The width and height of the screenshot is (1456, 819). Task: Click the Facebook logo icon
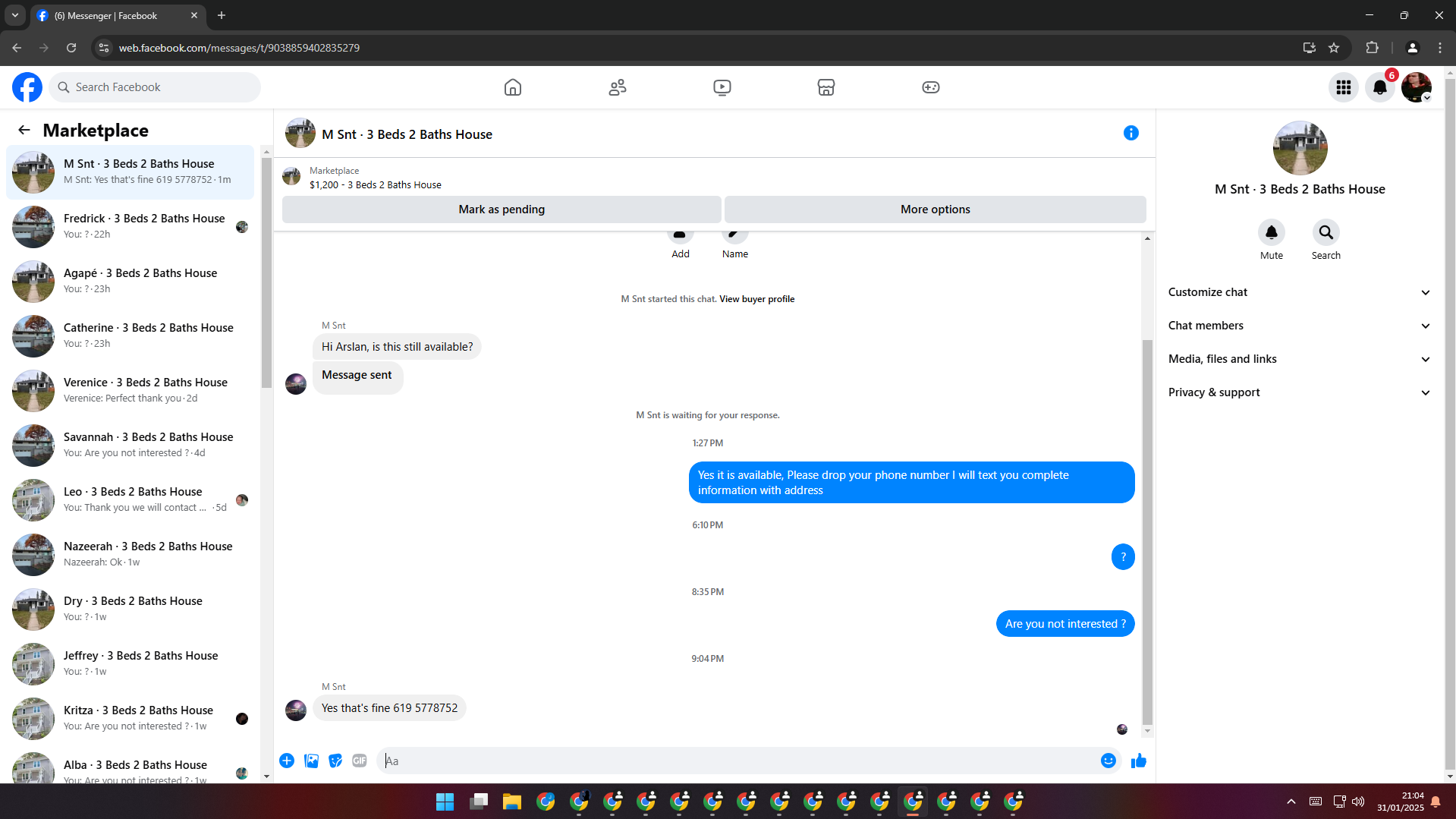[27, 87]
